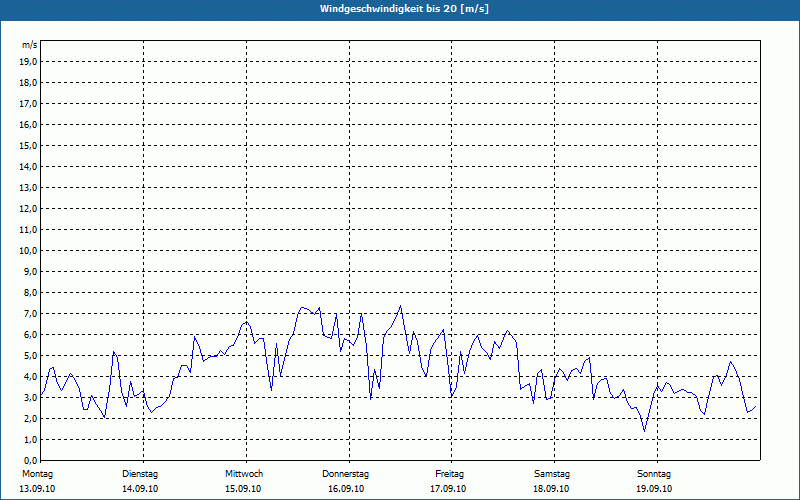Select the date 19.09.10
800x500 pixels.
[654, 489]
